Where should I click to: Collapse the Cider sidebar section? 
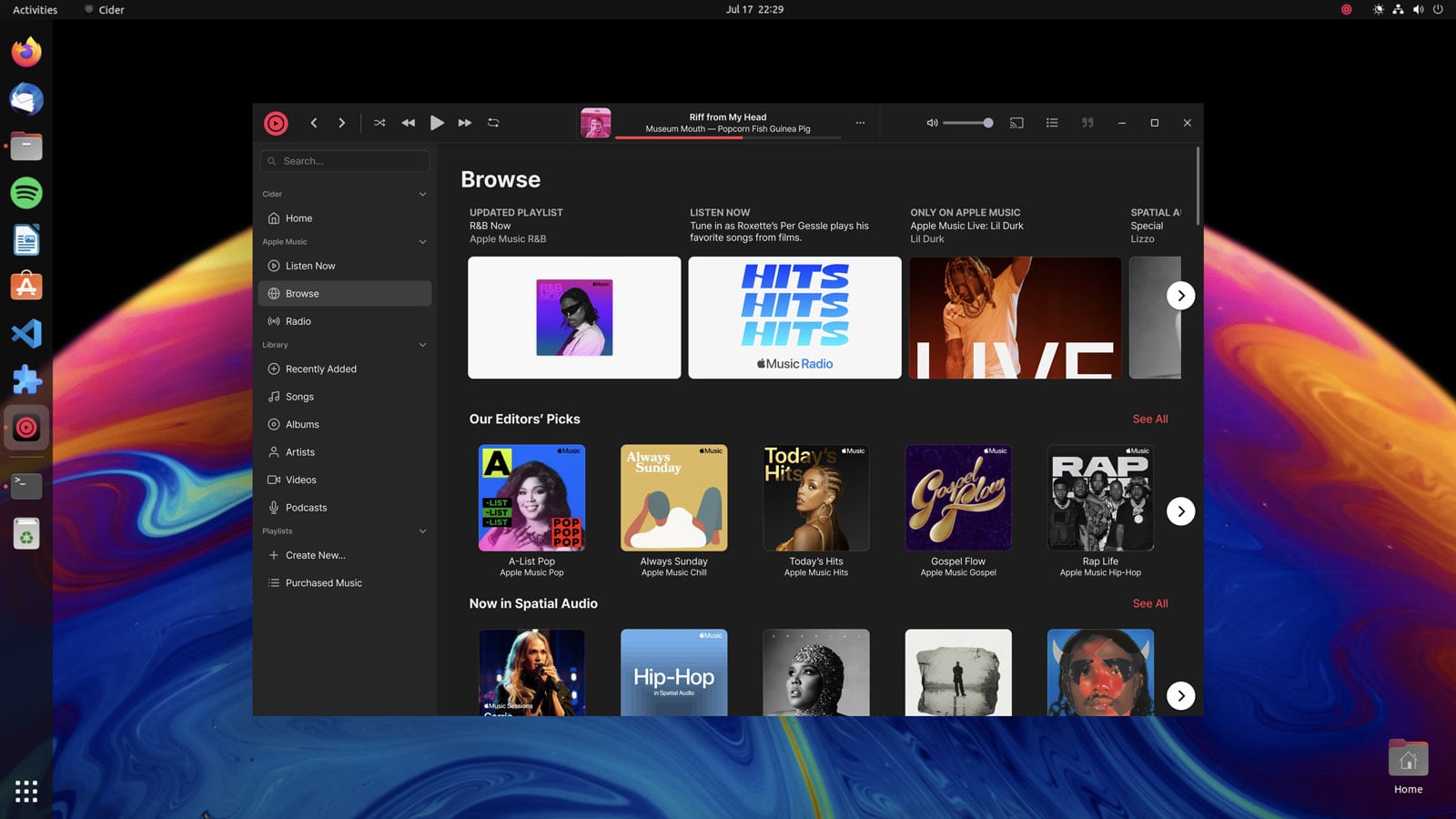422,194
